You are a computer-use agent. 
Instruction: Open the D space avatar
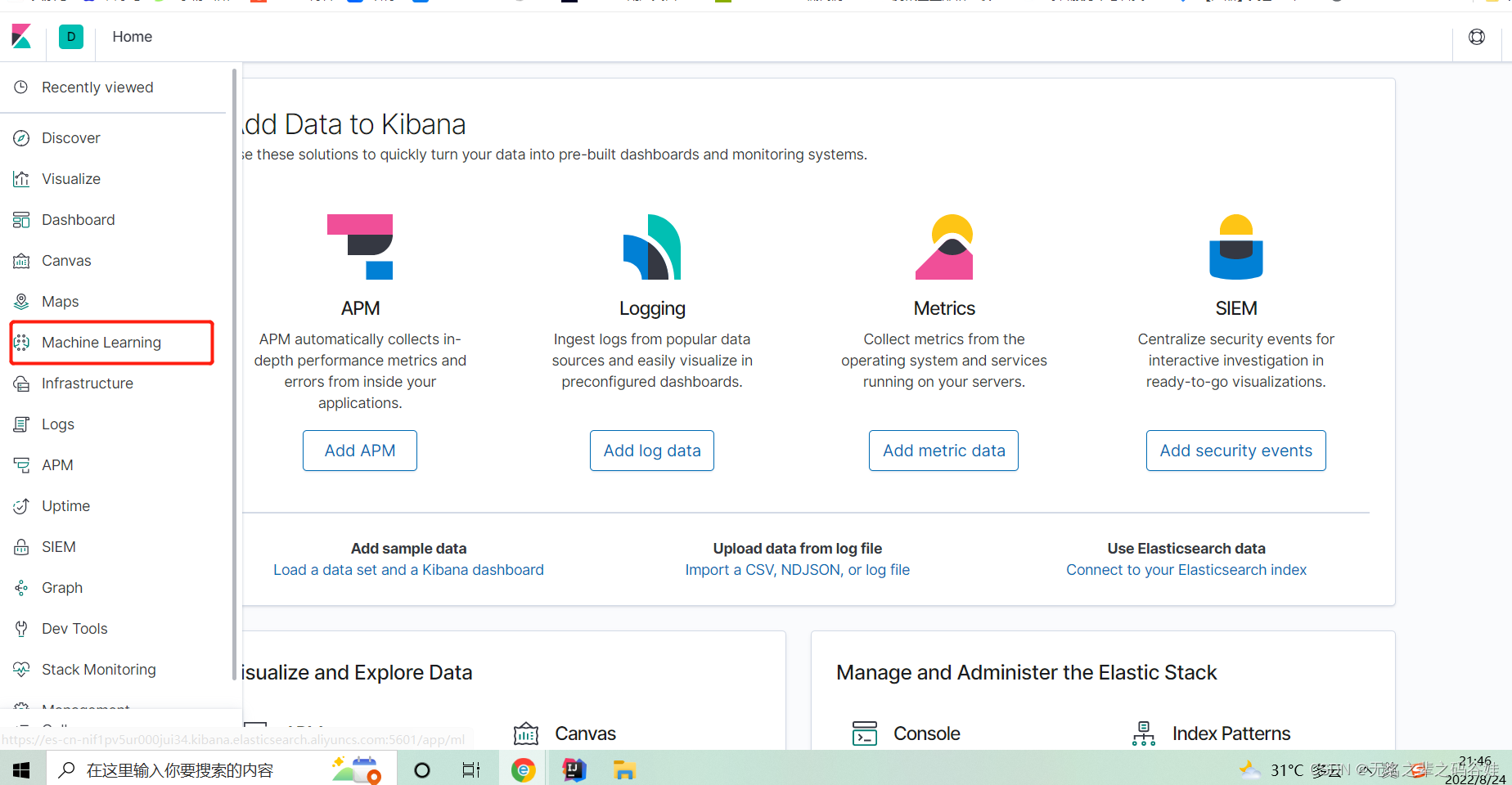click(x=71, y=37)
